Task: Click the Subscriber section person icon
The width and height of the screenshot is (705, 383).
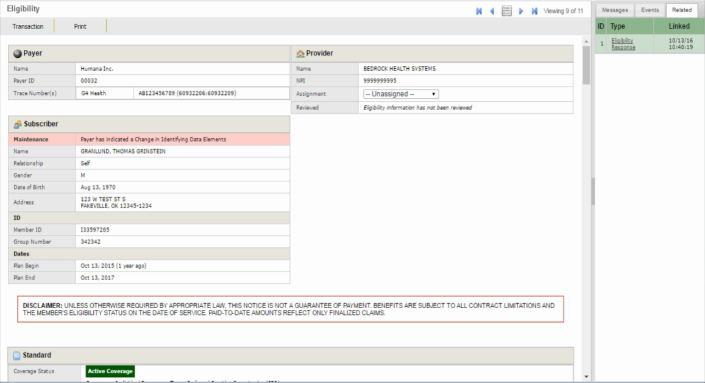Action: 18,124
